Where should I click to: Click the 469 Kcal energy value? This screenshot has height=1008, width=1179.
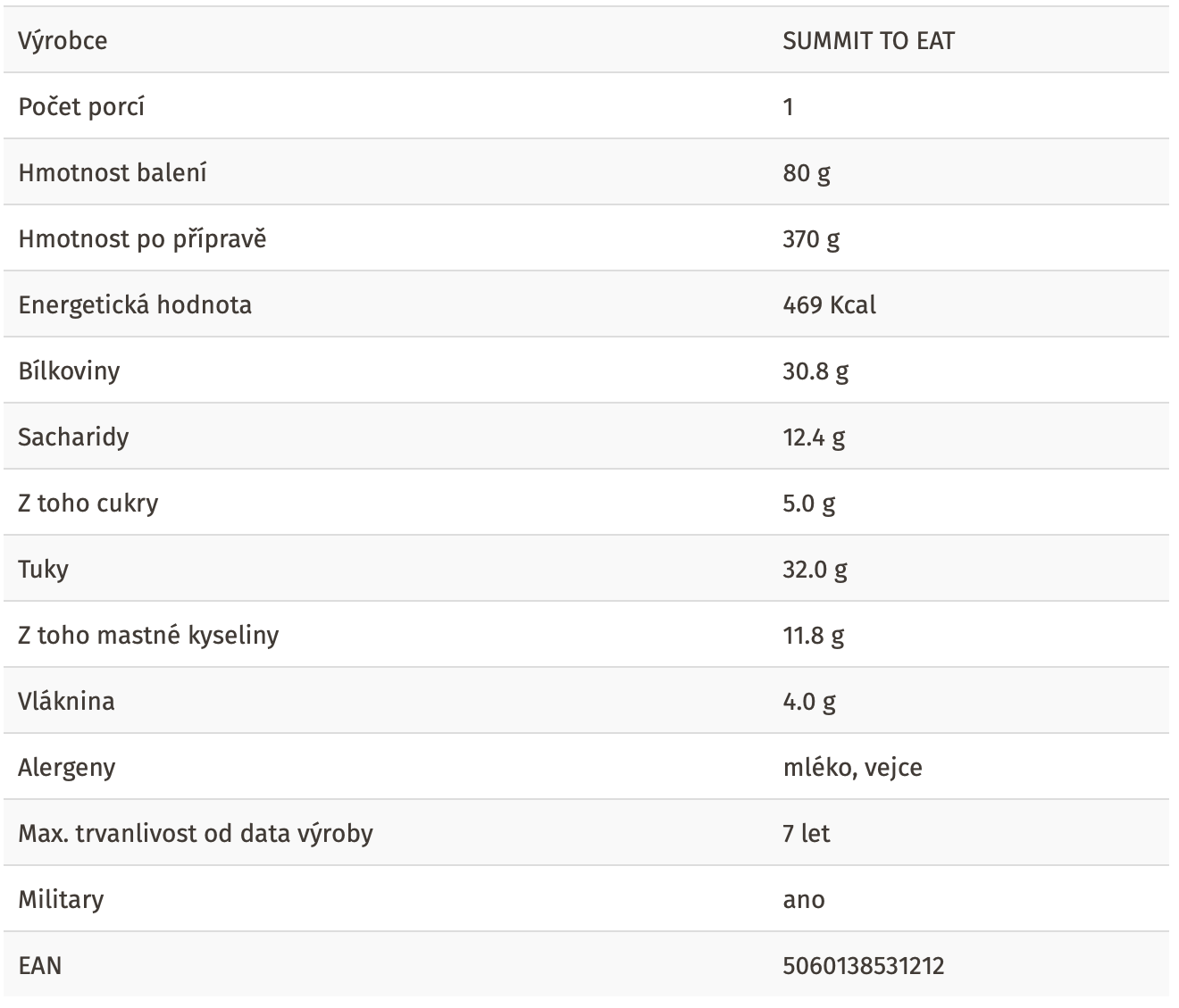(x=829, y=305)
